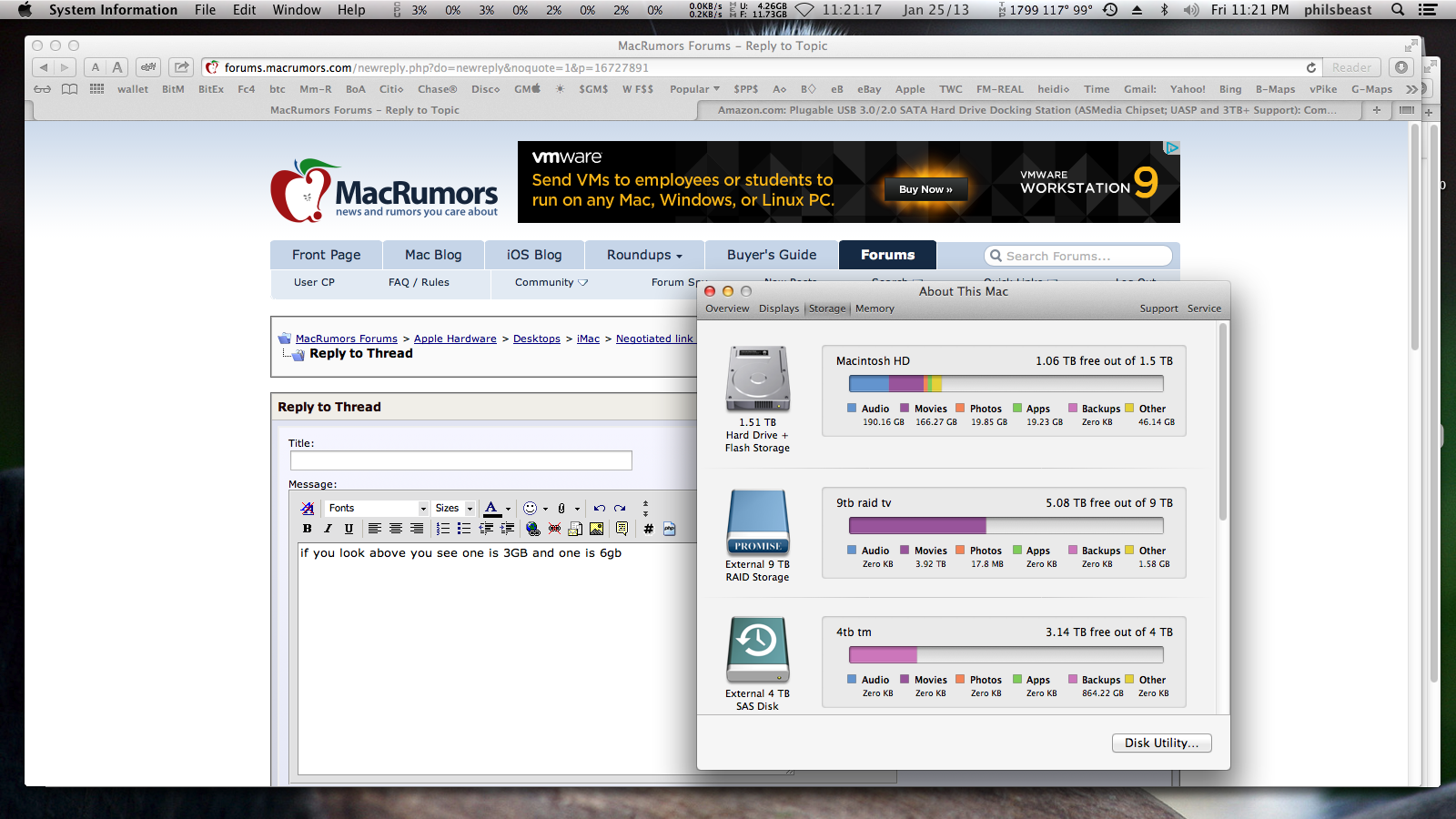Insert an unordered bullet list

[464, 529]
